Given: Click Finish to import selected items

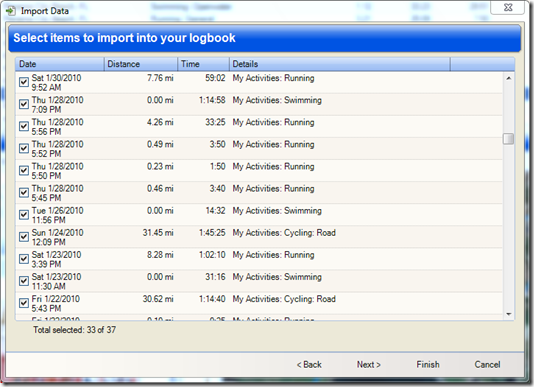Looking at the screenshot, I should click(x=428, y=365).
